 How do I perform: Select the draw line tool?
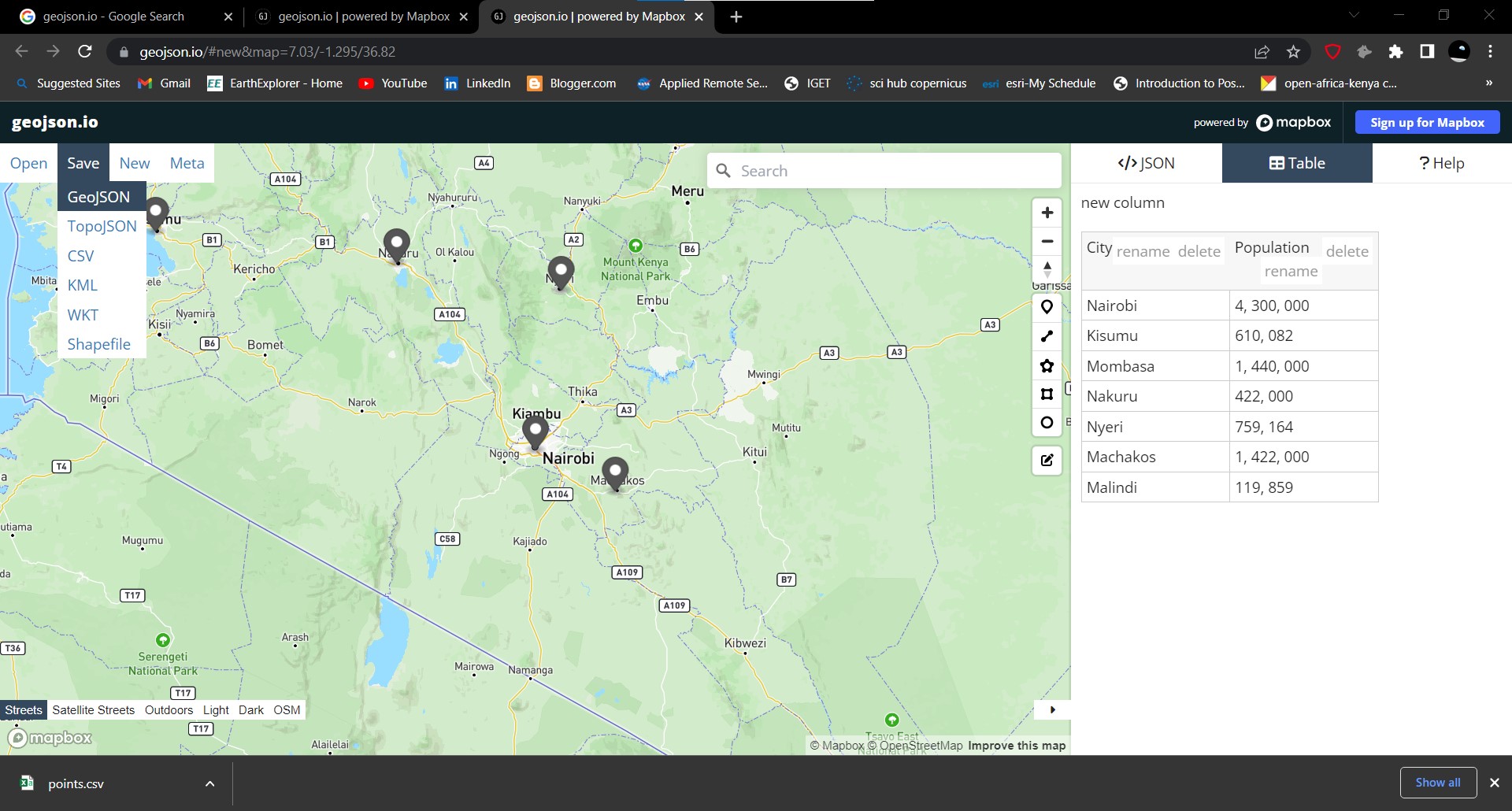click(1047, 336)
